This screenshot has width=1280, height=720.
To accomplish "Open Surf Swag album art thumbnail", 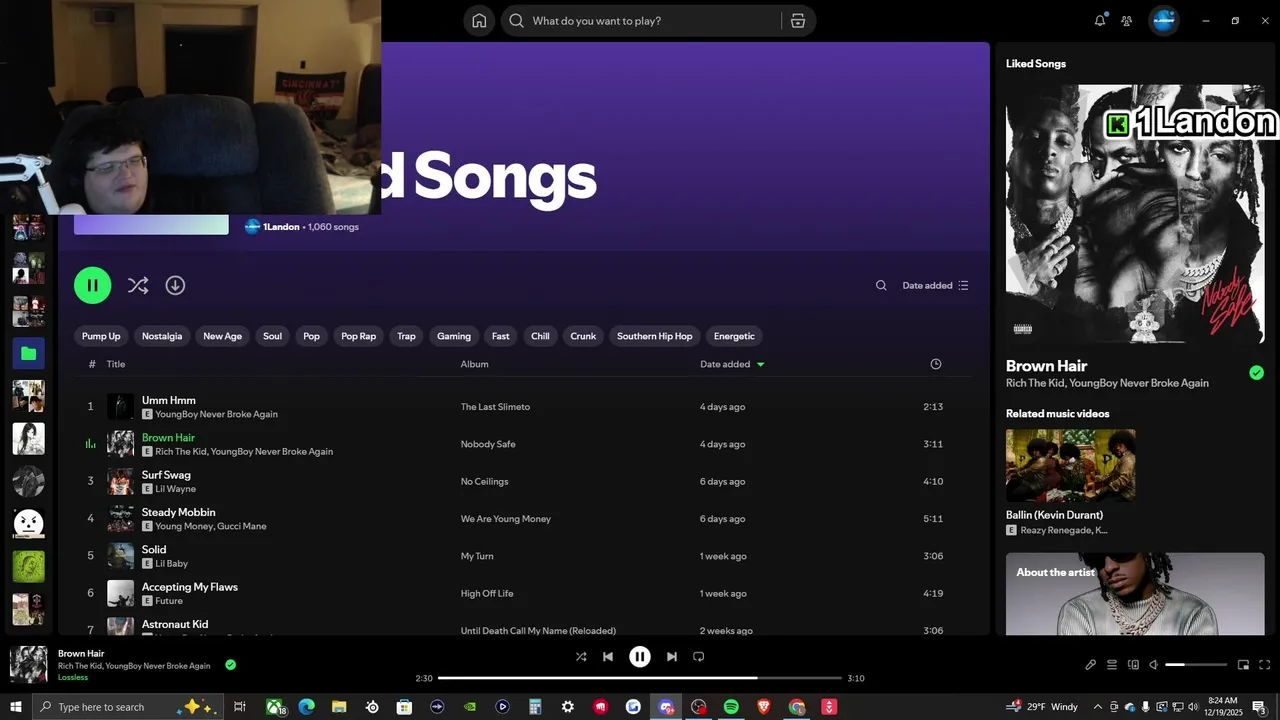I will point(120,481).
